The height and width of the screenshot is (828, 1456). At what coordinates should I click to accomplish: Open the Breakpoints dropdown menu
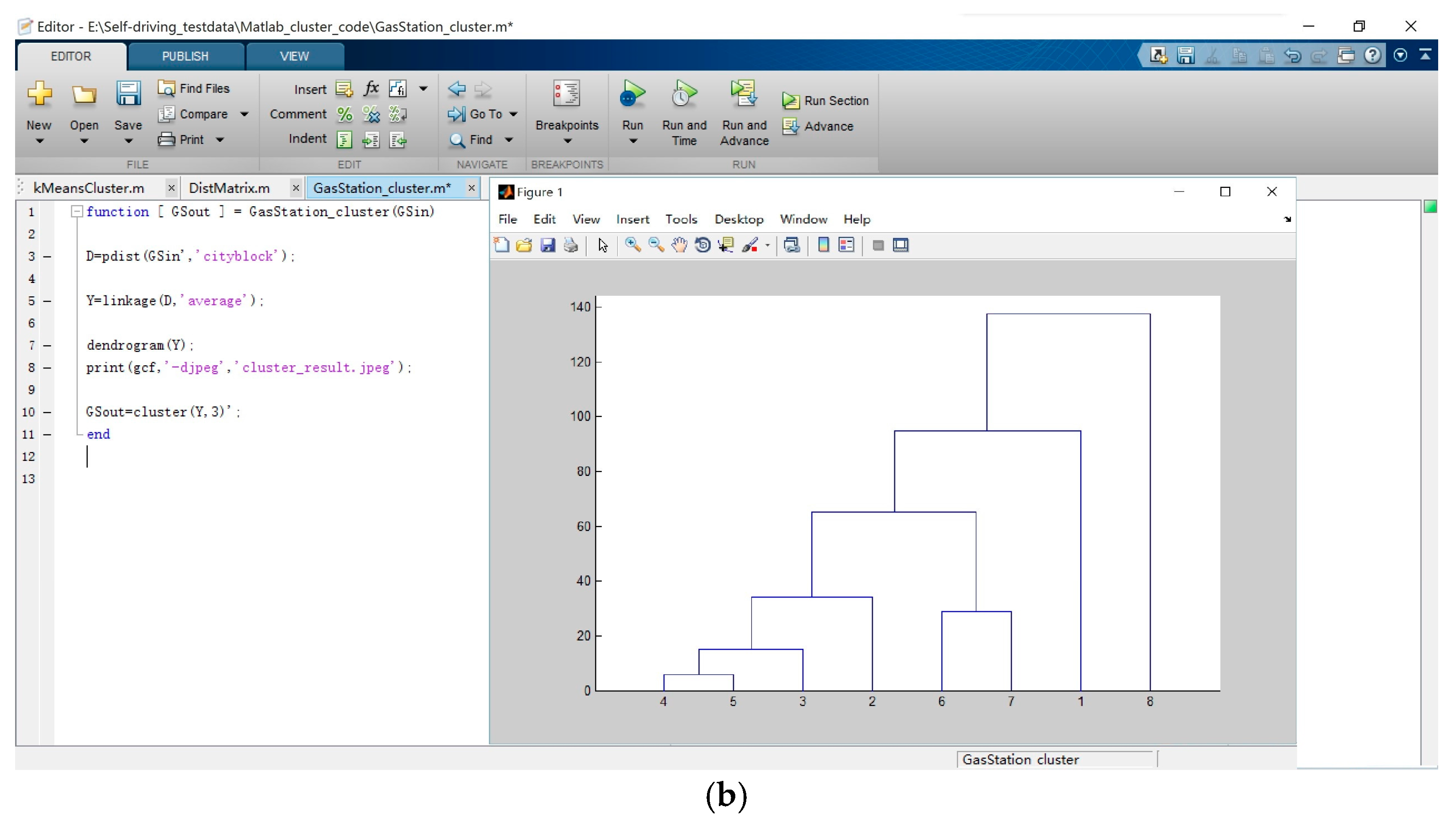(567, 141)
